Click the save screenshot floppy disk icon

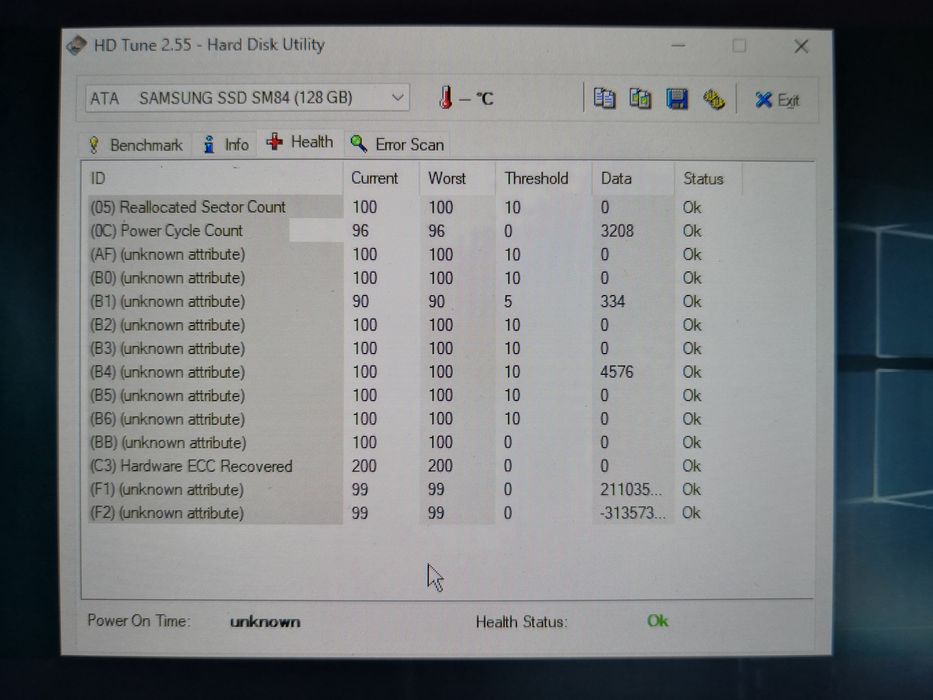[677, 99]
